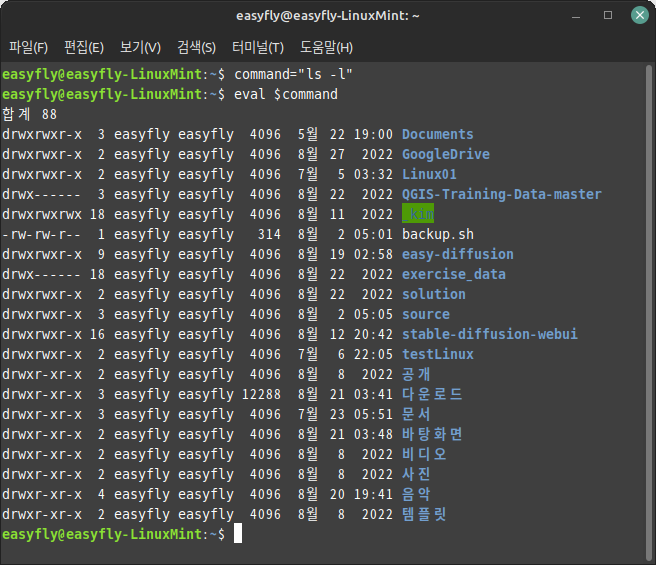Click the QGIS-Training-Data-master directory name
Screen dimensions: 656x565
pos(502,194)
